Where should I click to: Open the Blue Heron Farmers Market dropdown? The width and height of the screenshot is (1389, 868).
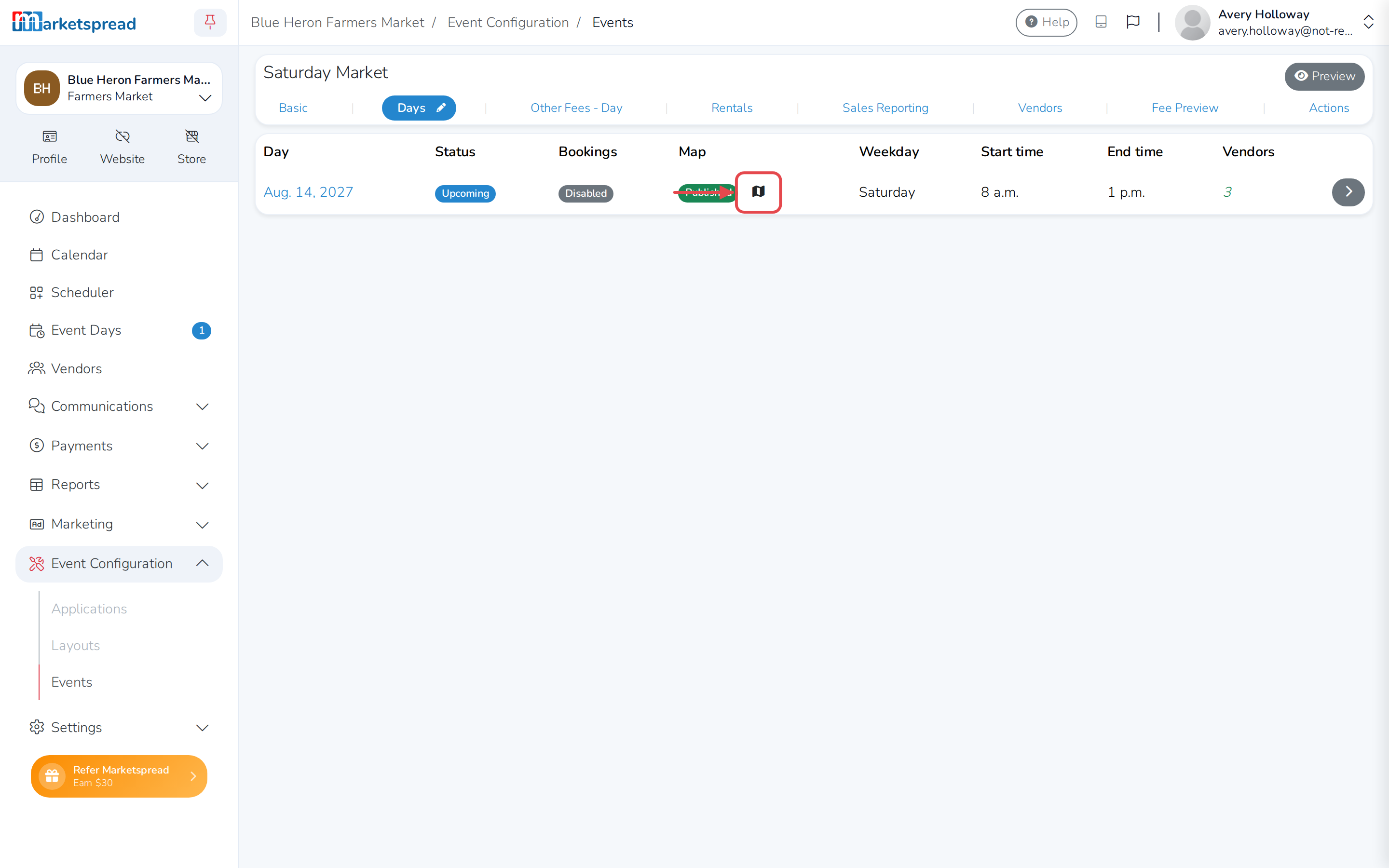119,88
